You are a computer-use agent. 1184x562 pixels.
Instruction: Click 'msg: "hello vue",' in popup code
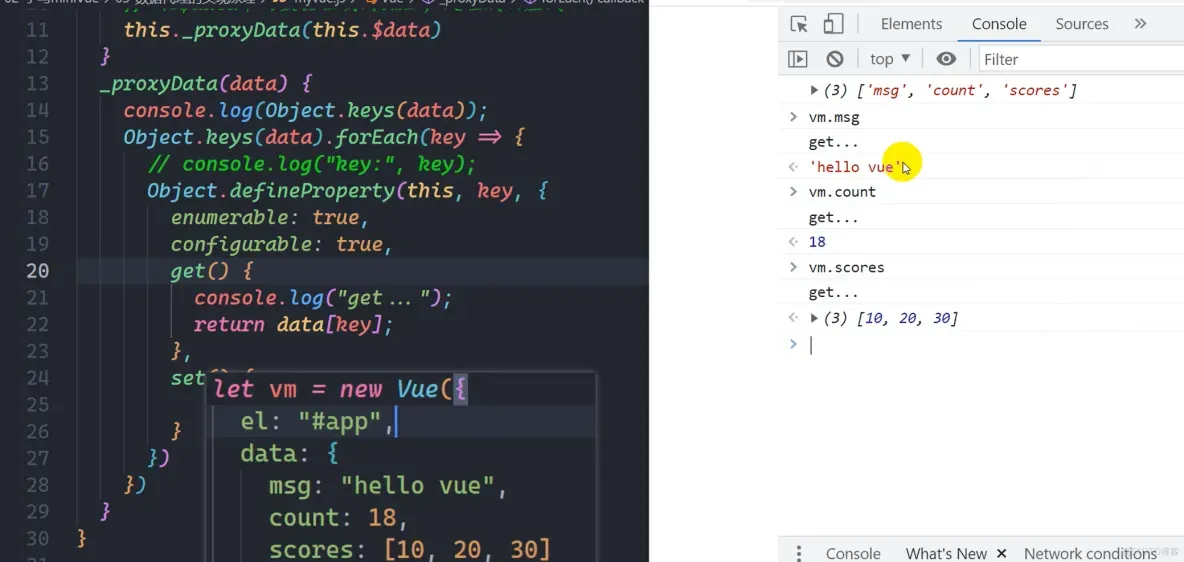pyautogui.click(x=388, y=485)
